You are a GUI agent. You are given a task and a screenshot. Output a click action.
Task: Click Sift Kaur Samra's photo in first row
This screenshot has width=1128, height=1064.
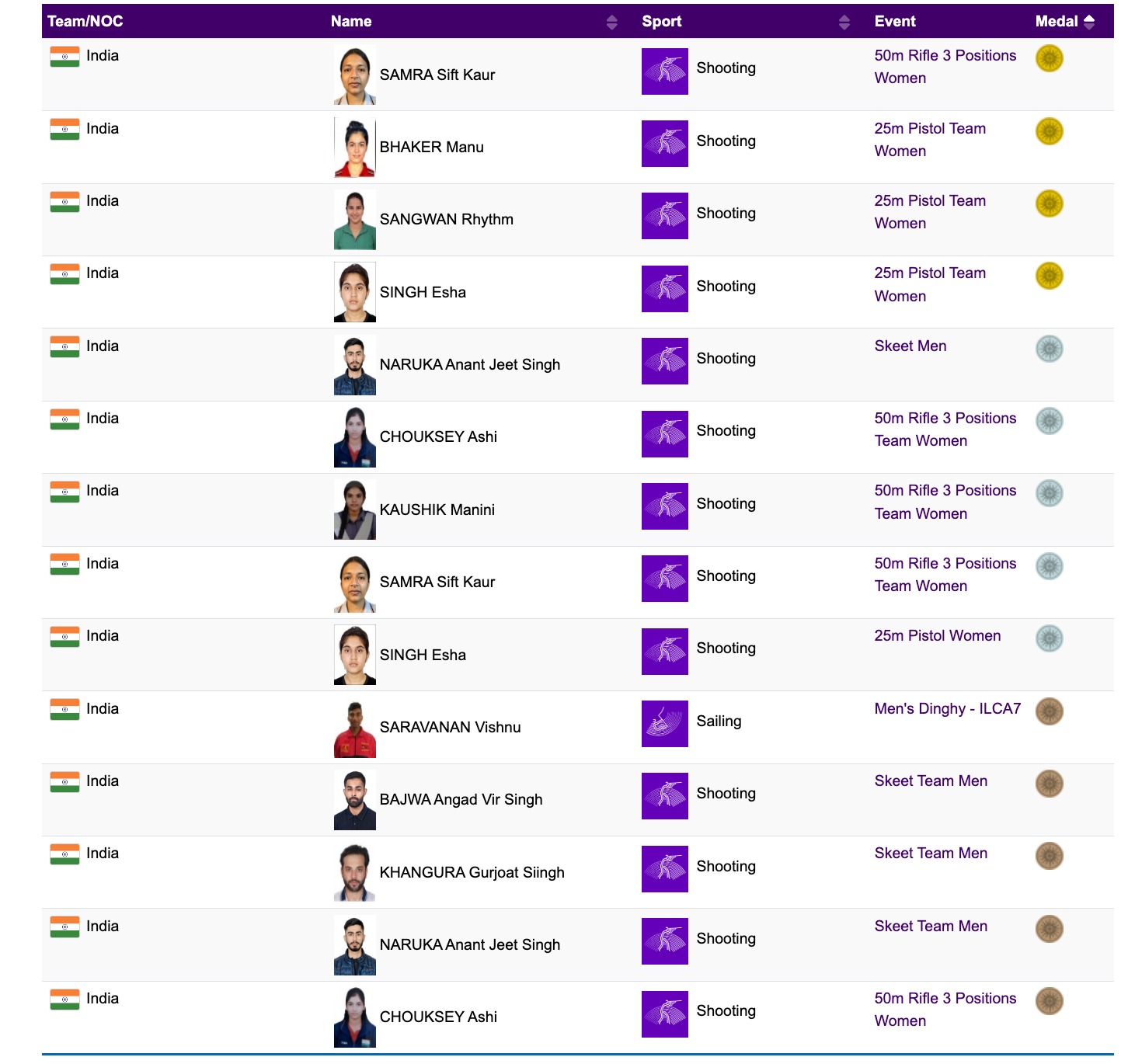[x=355, y=75]
